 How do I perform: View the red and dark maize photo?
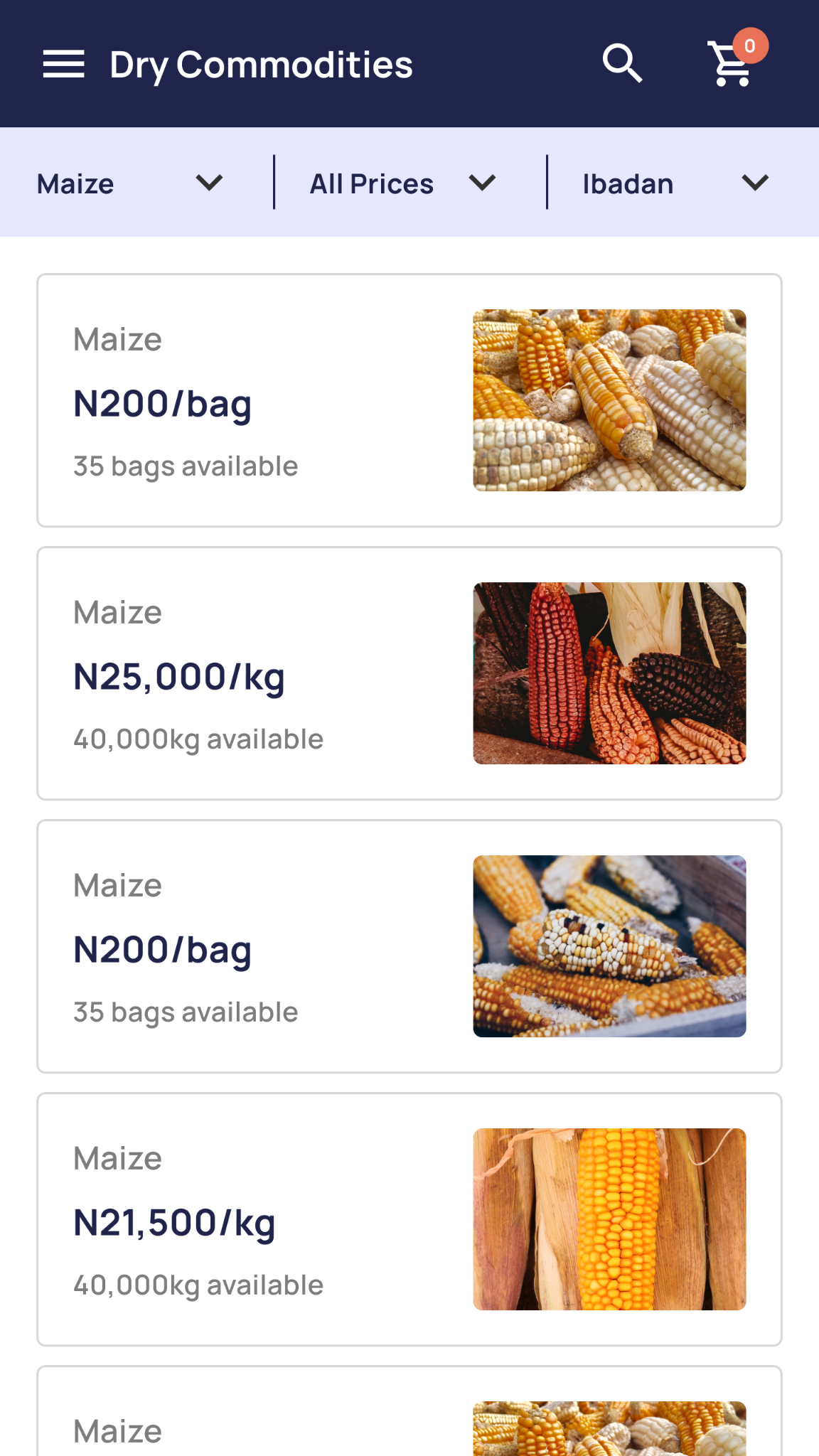tap(609, 673)
